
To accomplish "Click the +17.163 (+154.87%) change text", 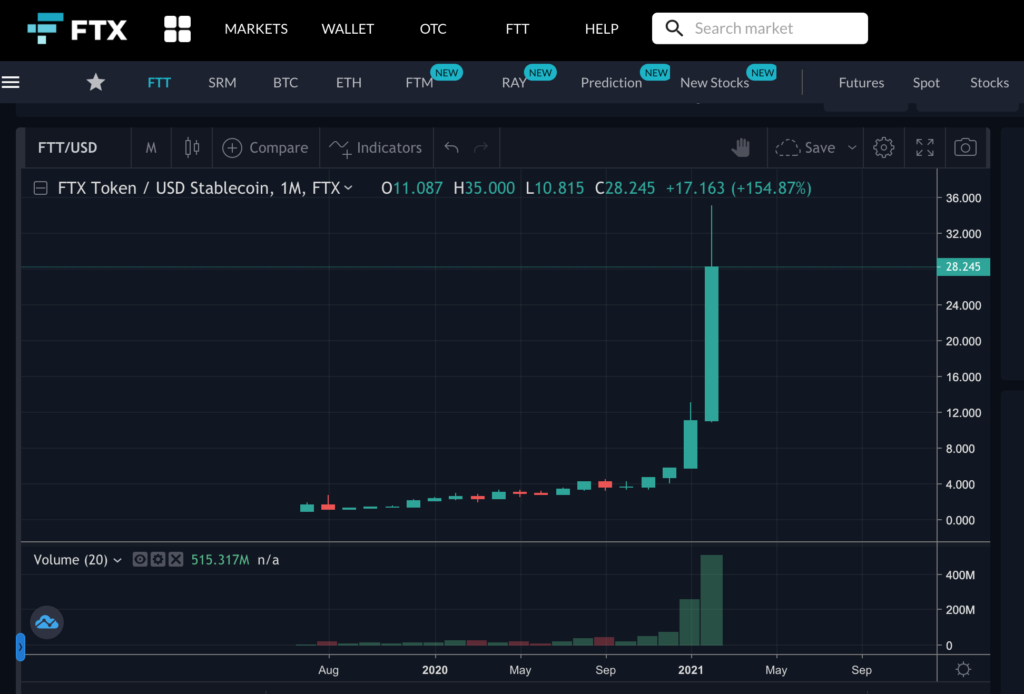I will (x=739, y=188).
